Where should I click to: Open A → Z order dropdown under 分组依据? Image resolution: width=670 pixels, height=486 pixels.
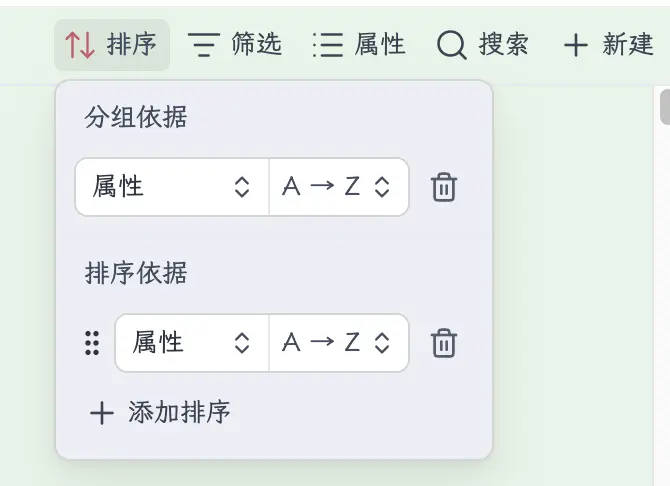(x=338, y=187)
